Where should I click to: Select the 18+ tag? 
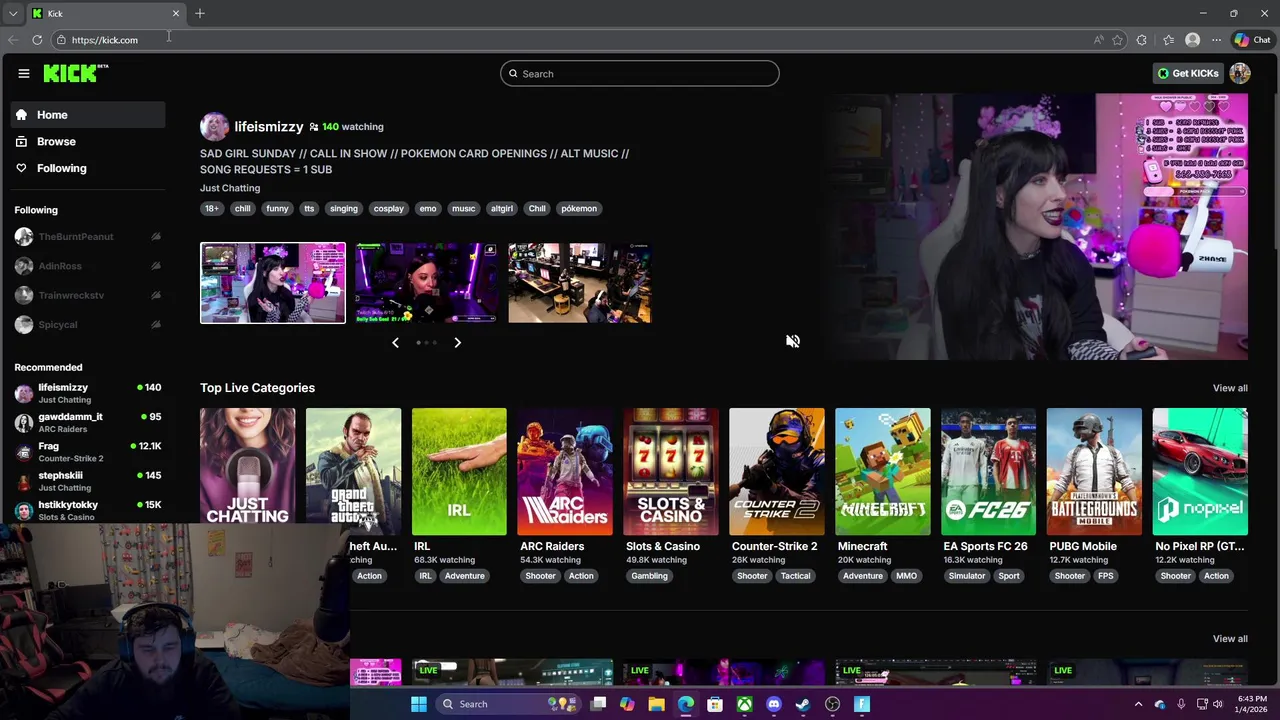point(212,209)
